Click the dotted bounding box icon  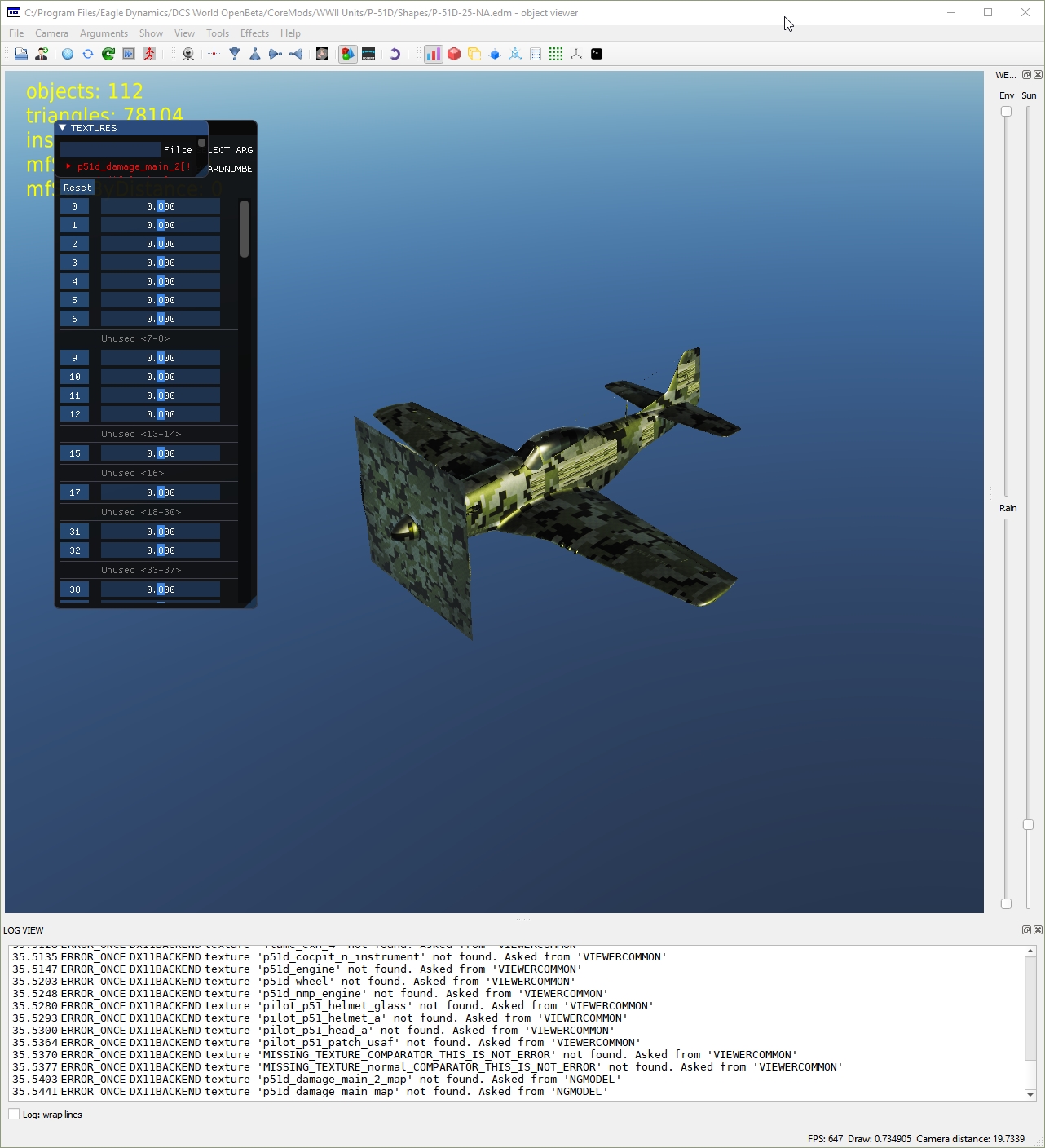coord(536,54)
